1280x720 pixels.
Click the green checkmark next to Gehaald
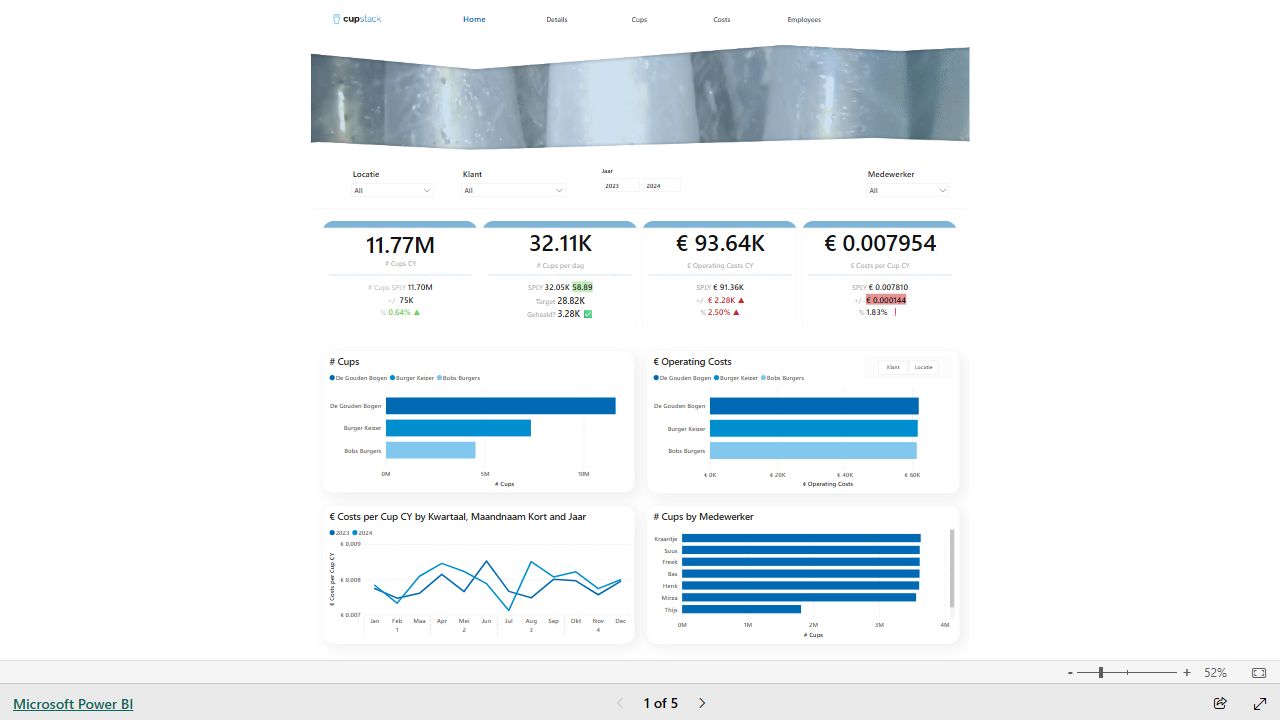point(588,314)
